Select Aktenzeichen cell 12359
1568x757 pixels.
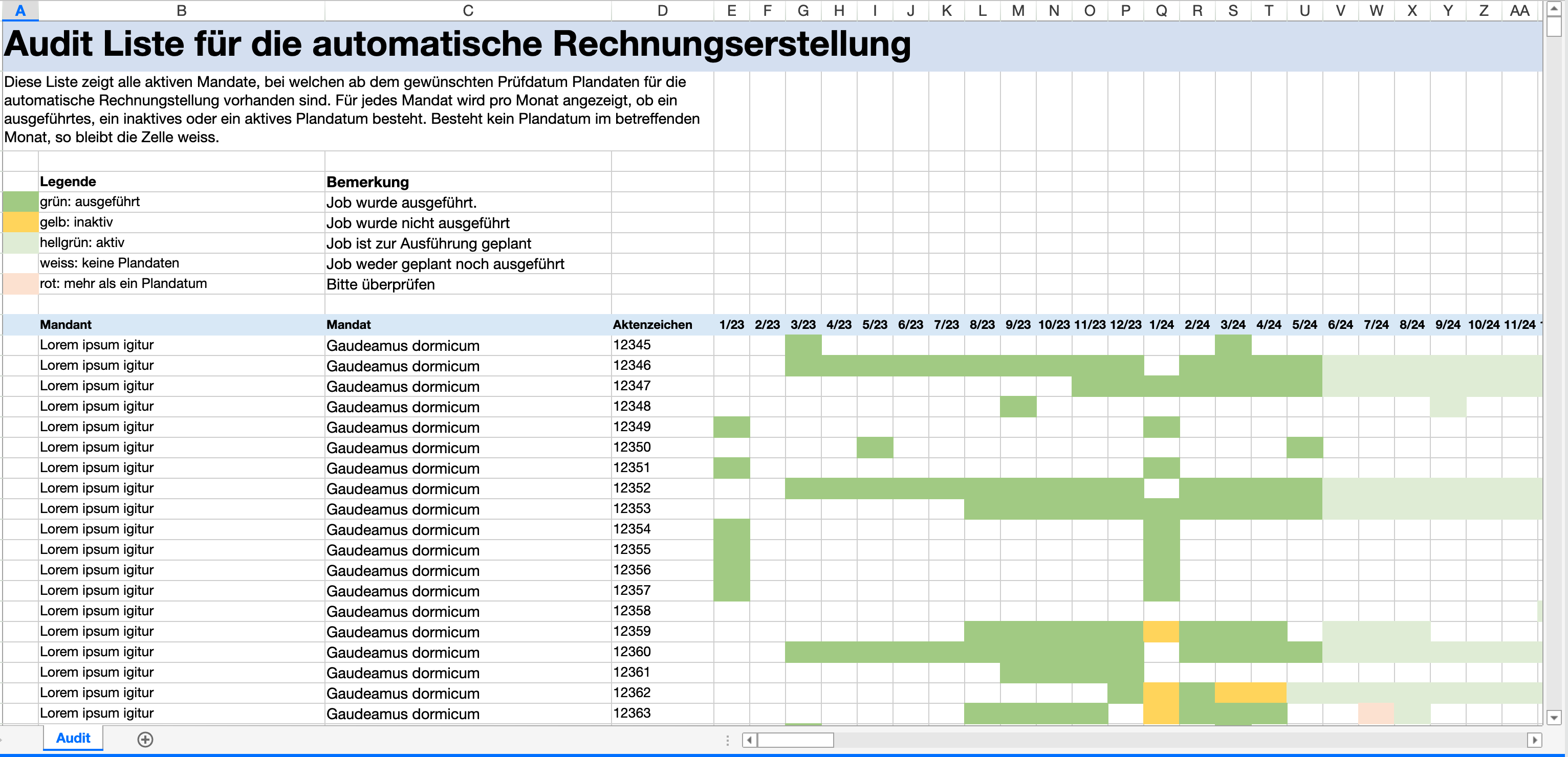tap(662, 631)
